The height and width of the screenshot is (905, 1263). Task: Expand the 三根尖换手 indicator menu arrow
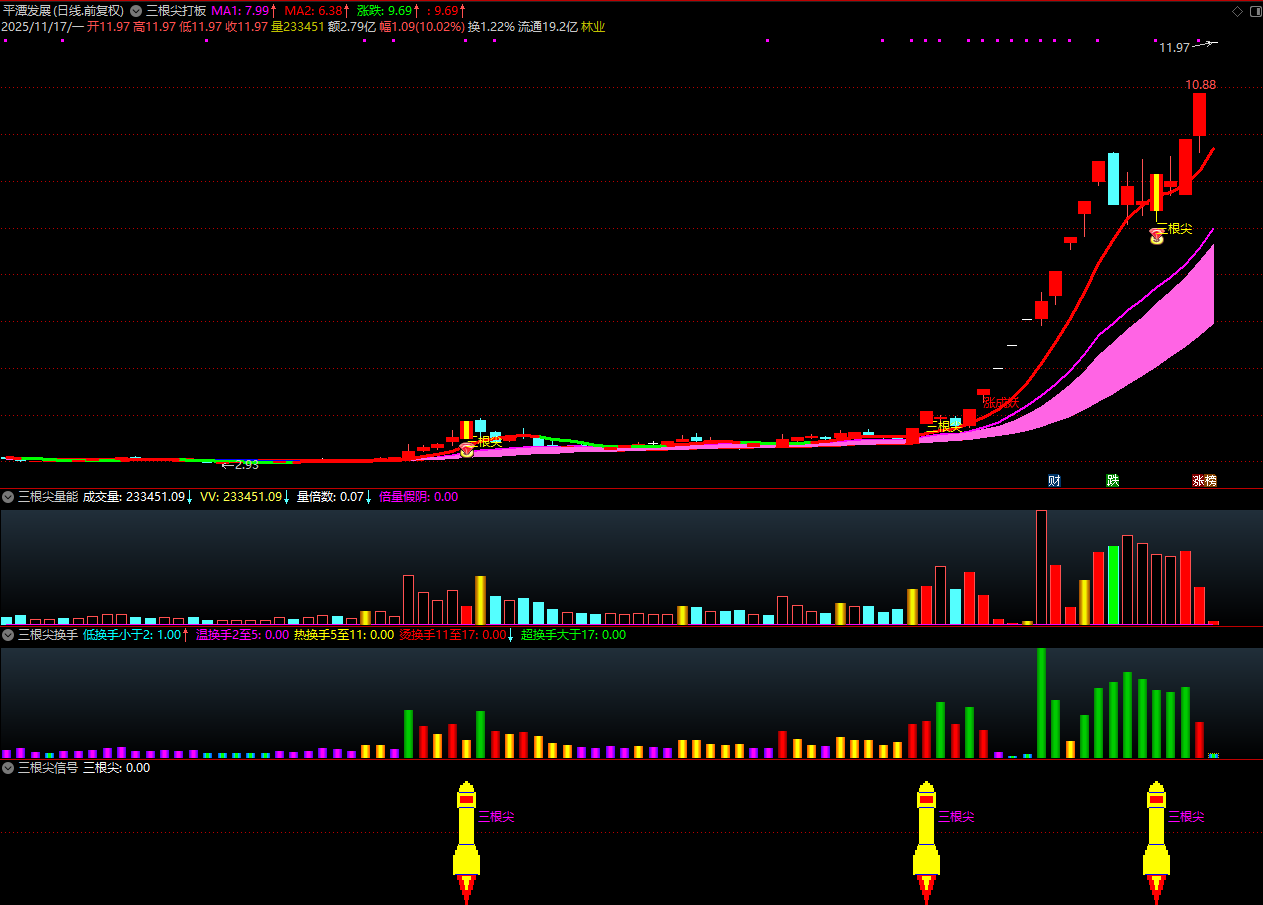(x=9, y=635)
